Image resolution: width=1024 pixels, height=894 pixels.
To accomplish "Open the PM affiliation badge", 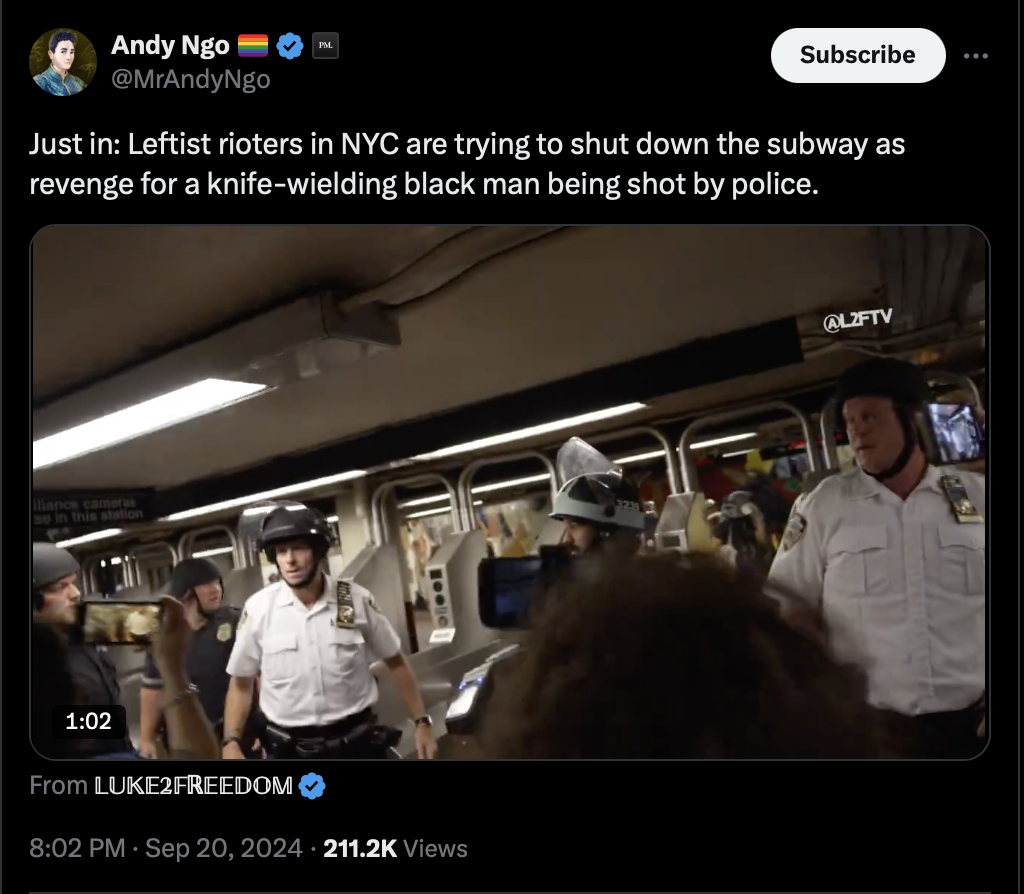I will coord(325,46).
